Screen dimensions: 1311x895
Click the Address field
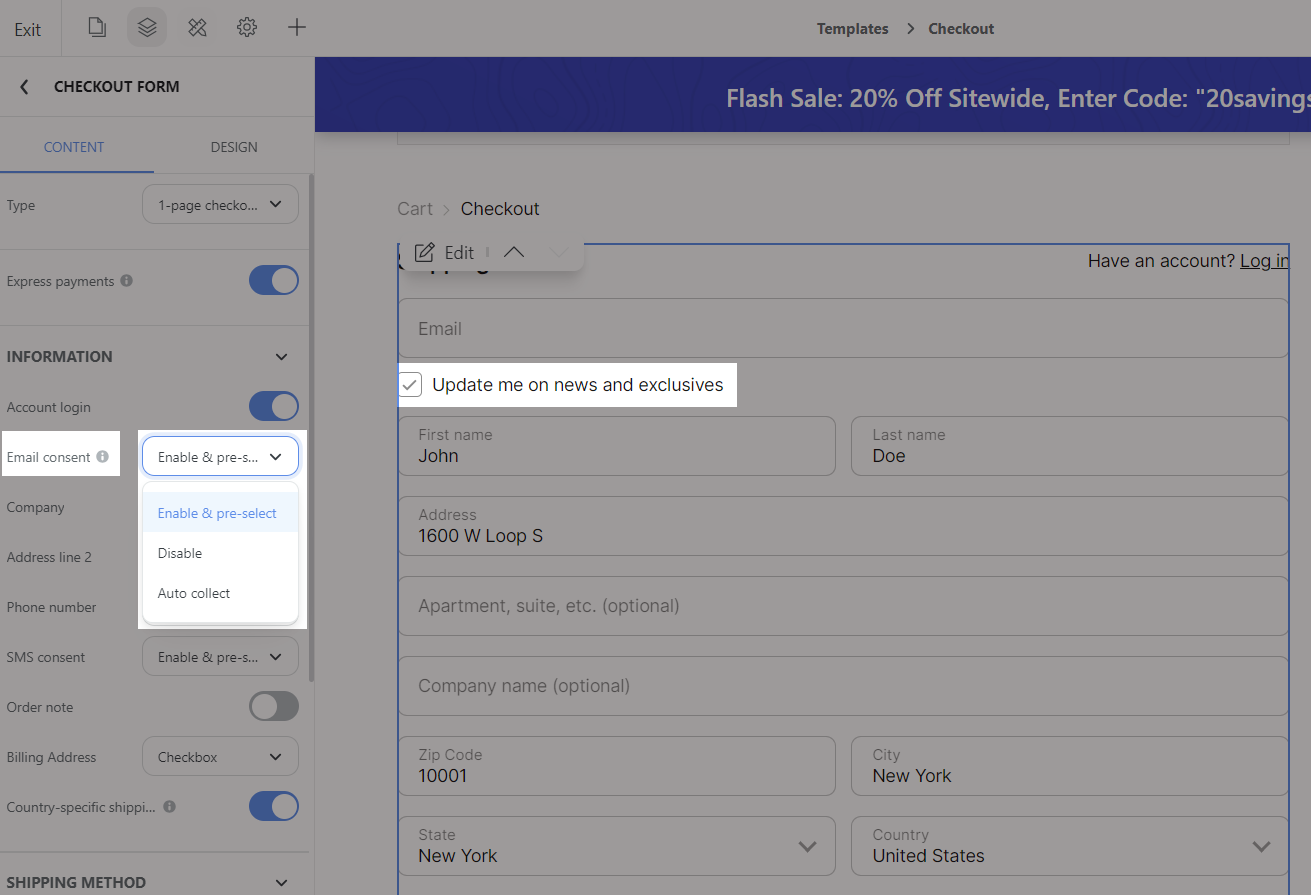(x=843, y=526)
